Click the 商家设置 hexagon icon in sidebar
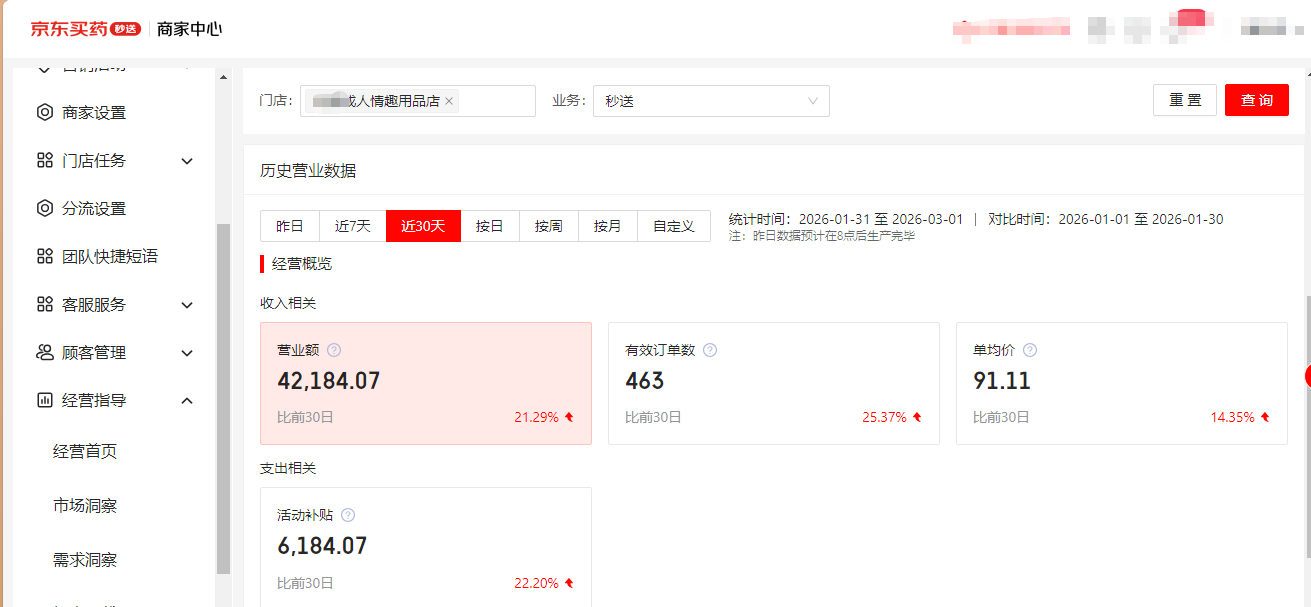Screen dimensions: 1311x607 [x=44, y=113]
